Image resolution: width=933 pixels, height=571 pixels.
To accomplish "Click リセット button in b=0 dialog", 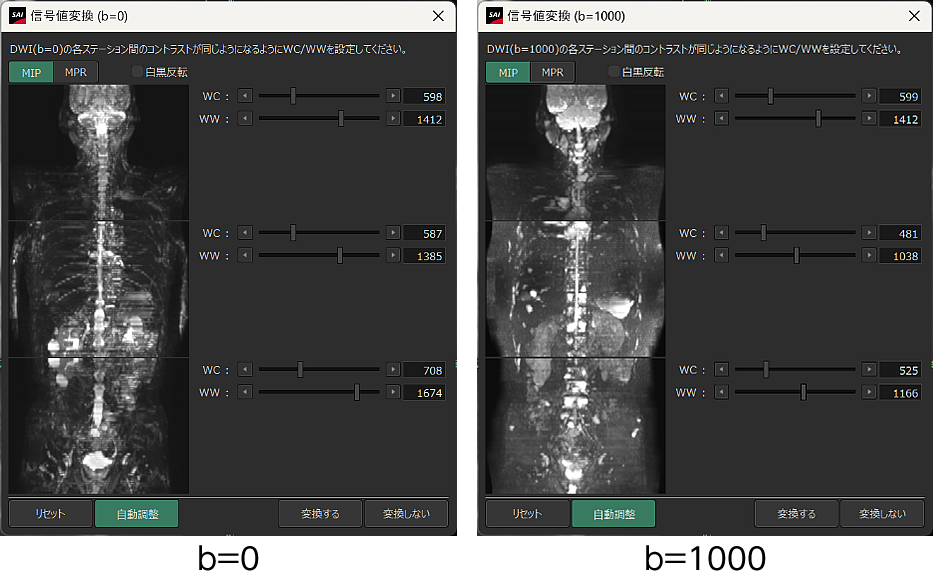I will click(50, 514).
